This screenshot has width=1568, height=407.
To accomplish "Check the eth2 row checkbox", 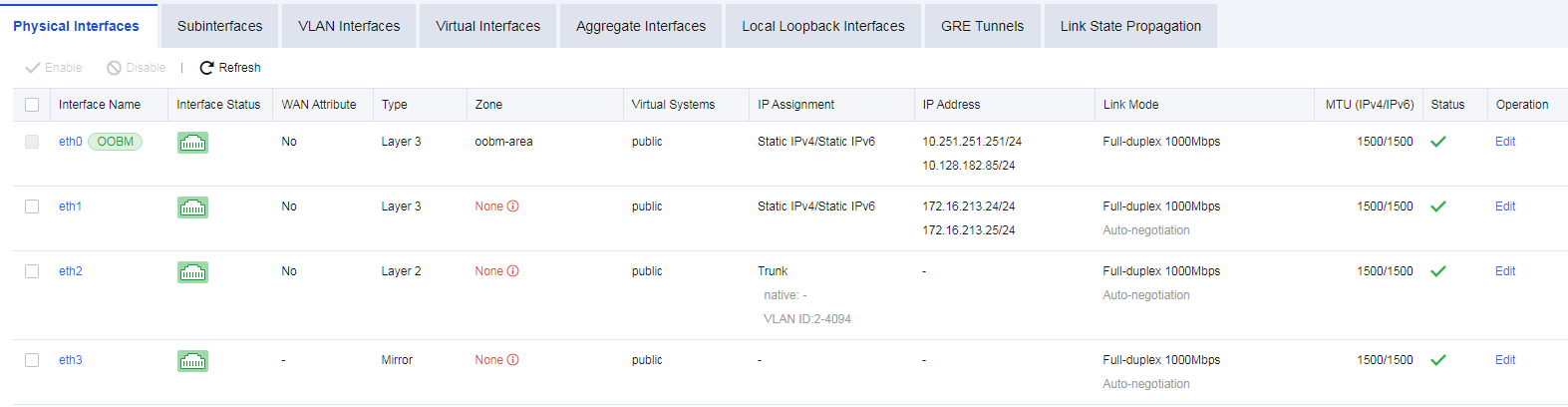I will [x=32, y=271].
